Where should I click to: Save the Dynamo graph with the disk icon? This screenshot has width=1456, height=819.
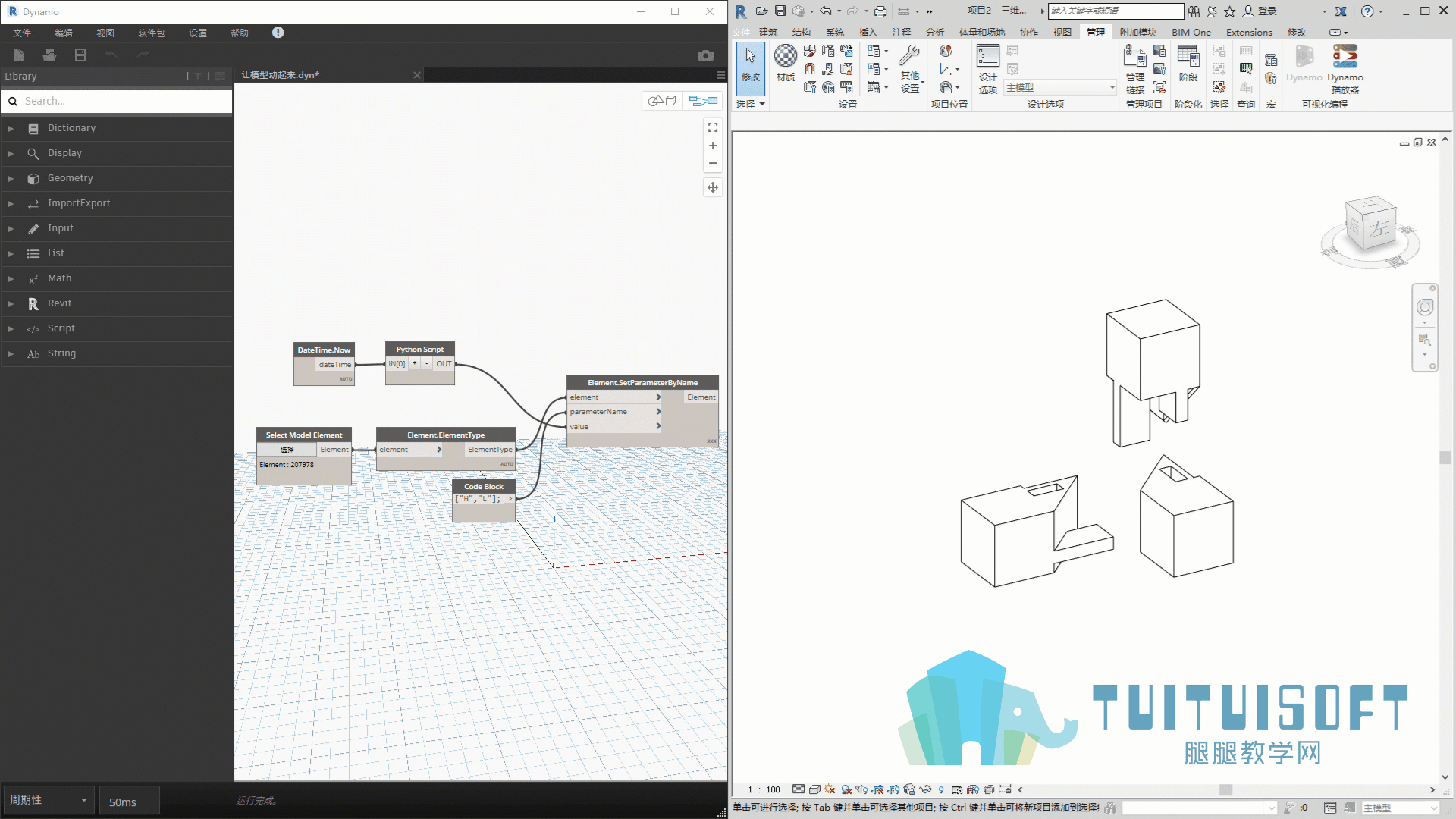point(80,55)
